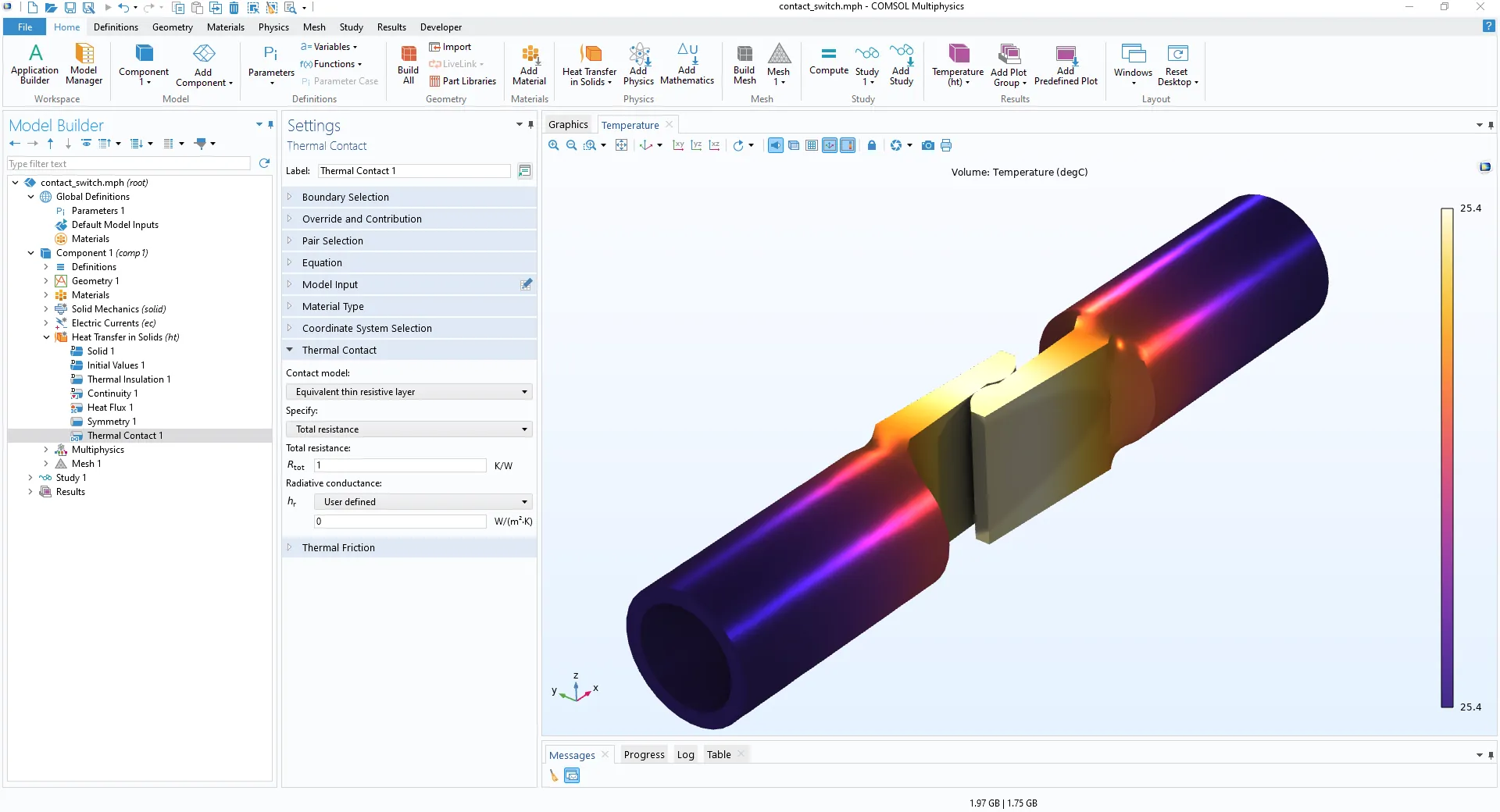Click the temperature color legend bar
Screen dimensions: 1500x812
1447,458
